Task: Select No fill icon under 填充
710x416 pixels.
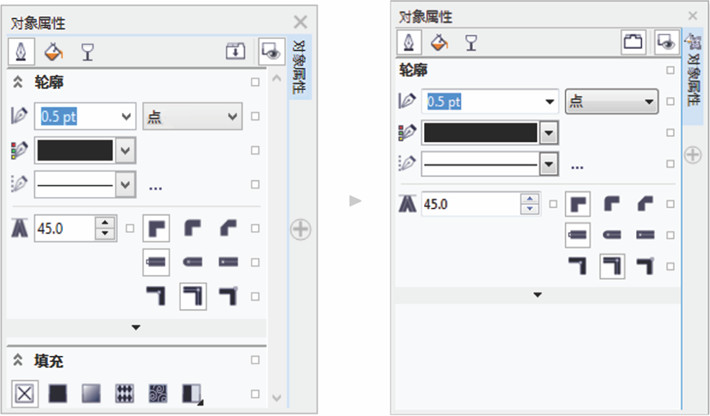Action: [x=24, y=393]
